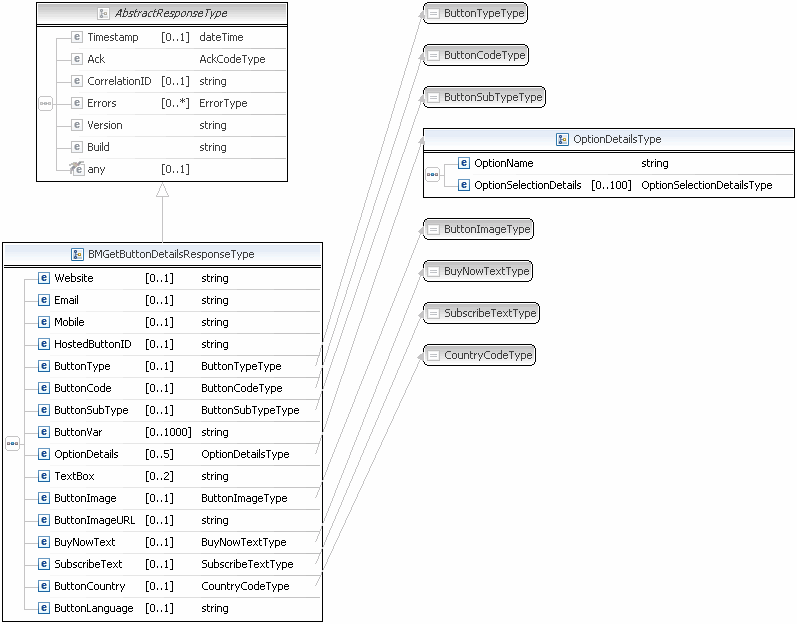Click the element icon next to OptionDetails
Viewport: 797px width, 624px height.
44,454
